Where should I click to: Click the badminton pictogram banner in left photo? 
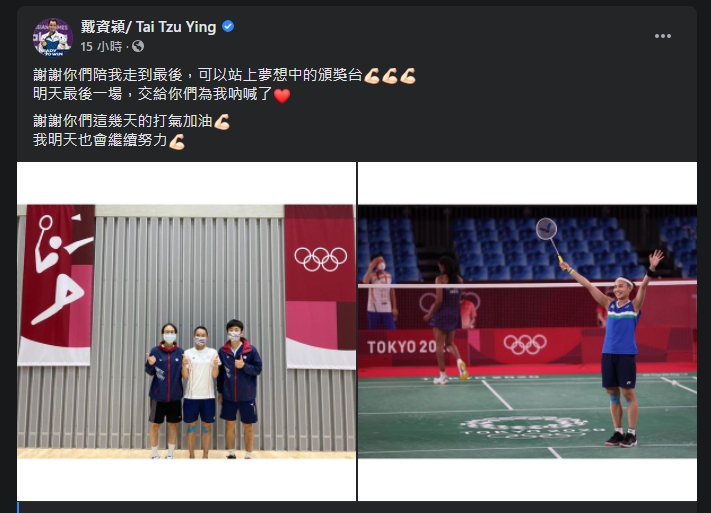pyautogui.click(x=57, y=285)
